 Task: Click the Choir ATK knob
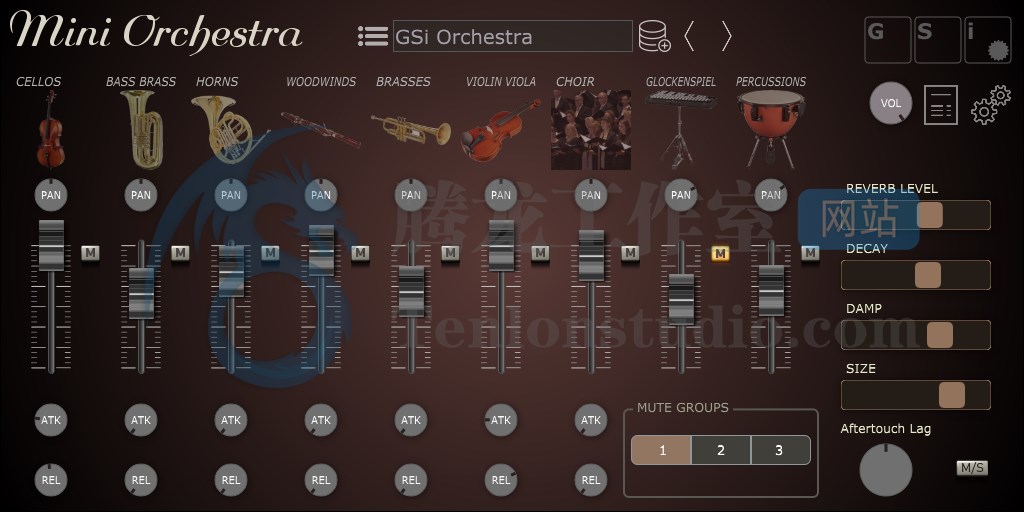591,420
